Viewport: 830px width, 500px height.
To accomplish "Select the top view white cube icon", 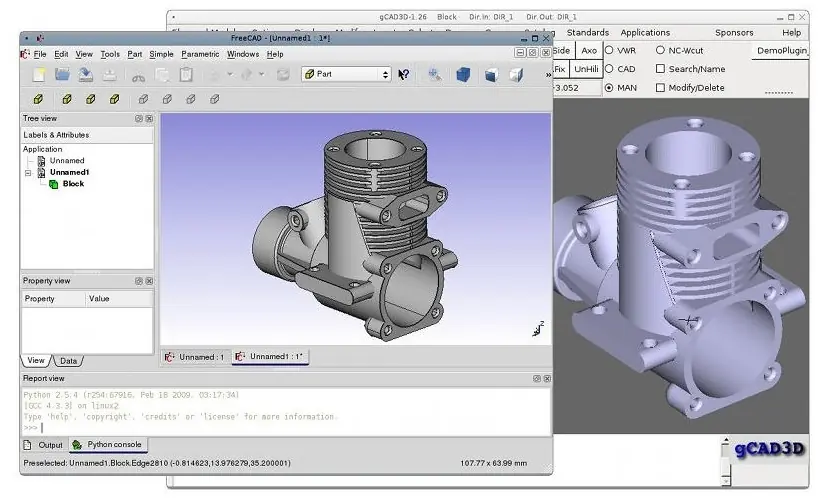I will (516, 75).
